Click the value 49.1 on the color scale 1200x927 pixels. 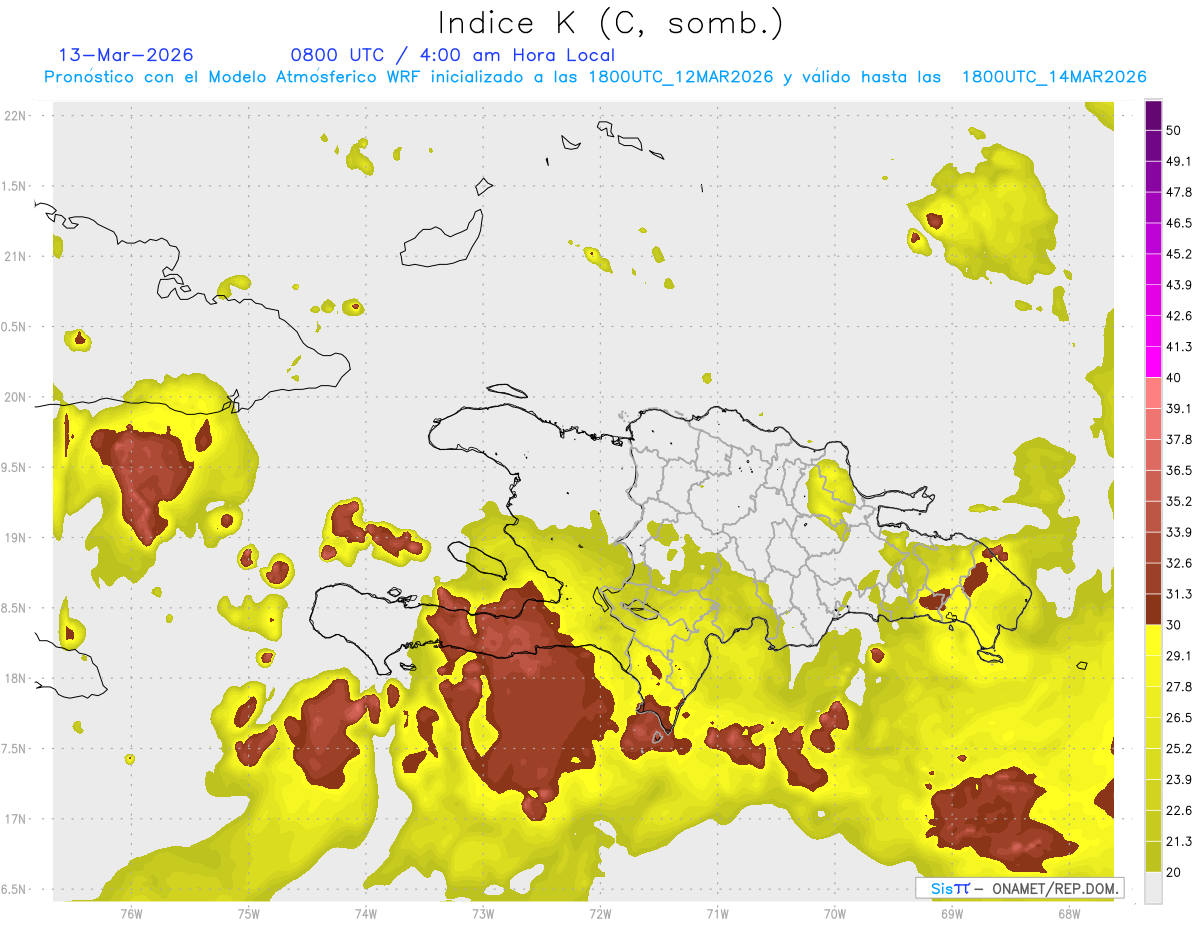1179,161
